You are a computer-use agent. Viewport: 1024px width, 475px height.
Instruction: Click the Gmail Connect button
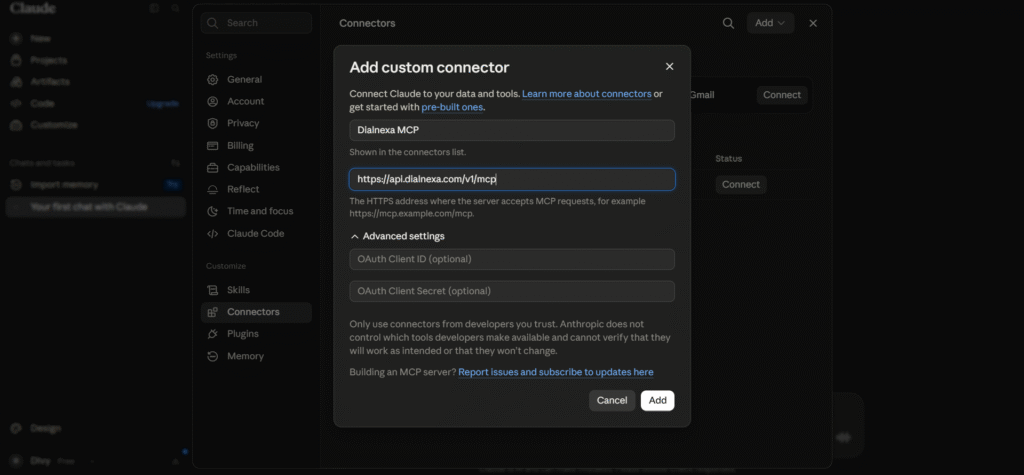point(782,95)
